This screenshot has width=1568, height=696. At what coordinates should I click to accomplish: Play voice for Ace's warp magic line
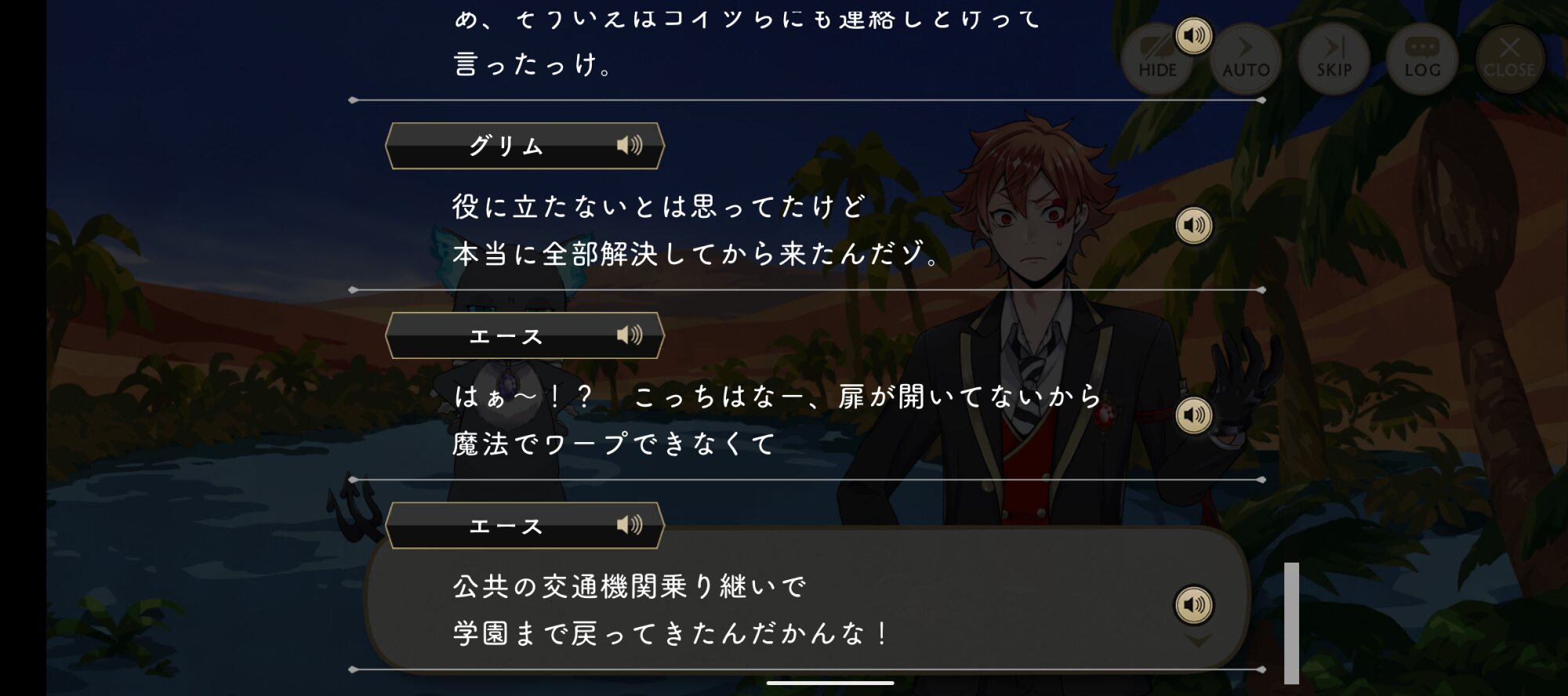tap(1193, 415)
